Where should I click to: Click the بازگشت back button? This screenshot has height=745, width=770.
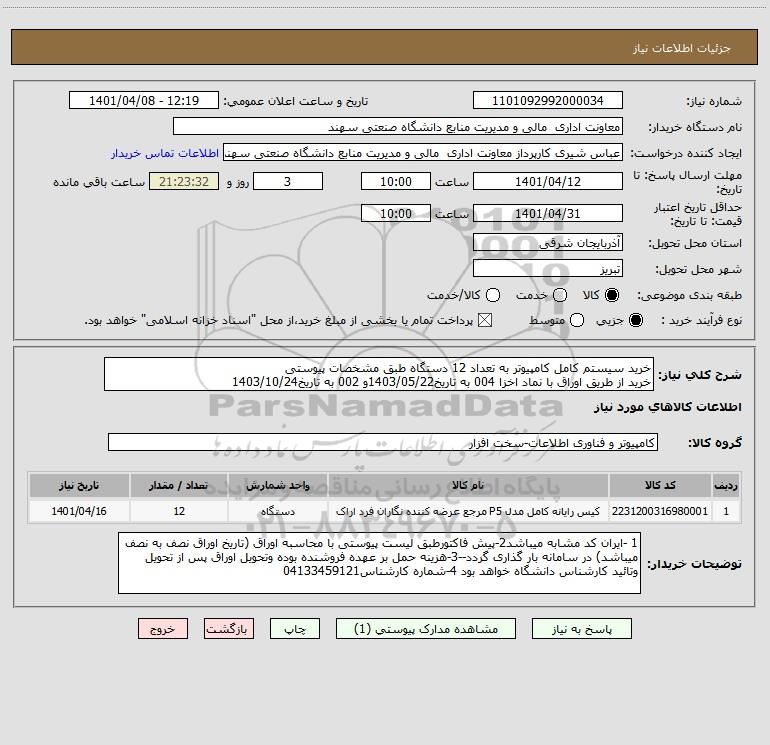(229, 629)
